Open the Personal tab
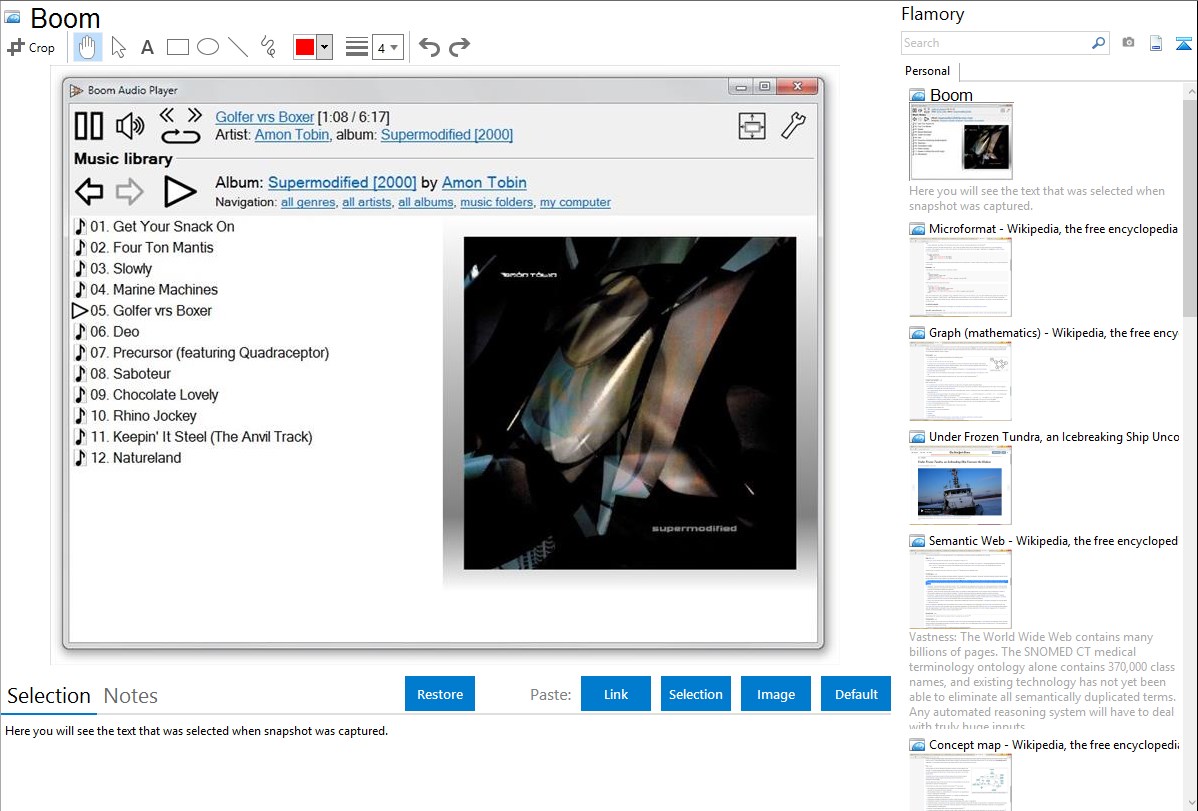This screenshot has height=811, width=1198. pyautogui.click(x=928, y=71)
